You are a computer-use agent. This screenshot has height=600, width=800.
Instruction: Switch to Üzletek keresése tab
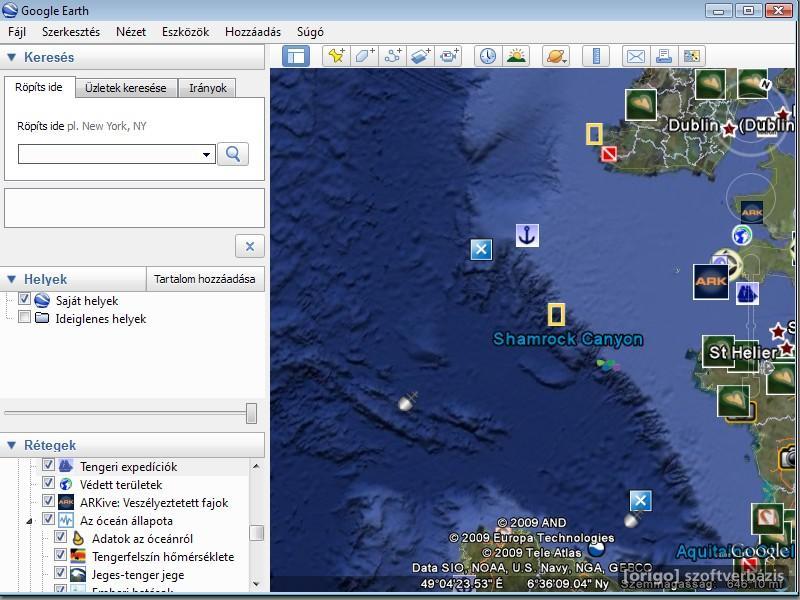pyautogui.click(x=126, y=88)
